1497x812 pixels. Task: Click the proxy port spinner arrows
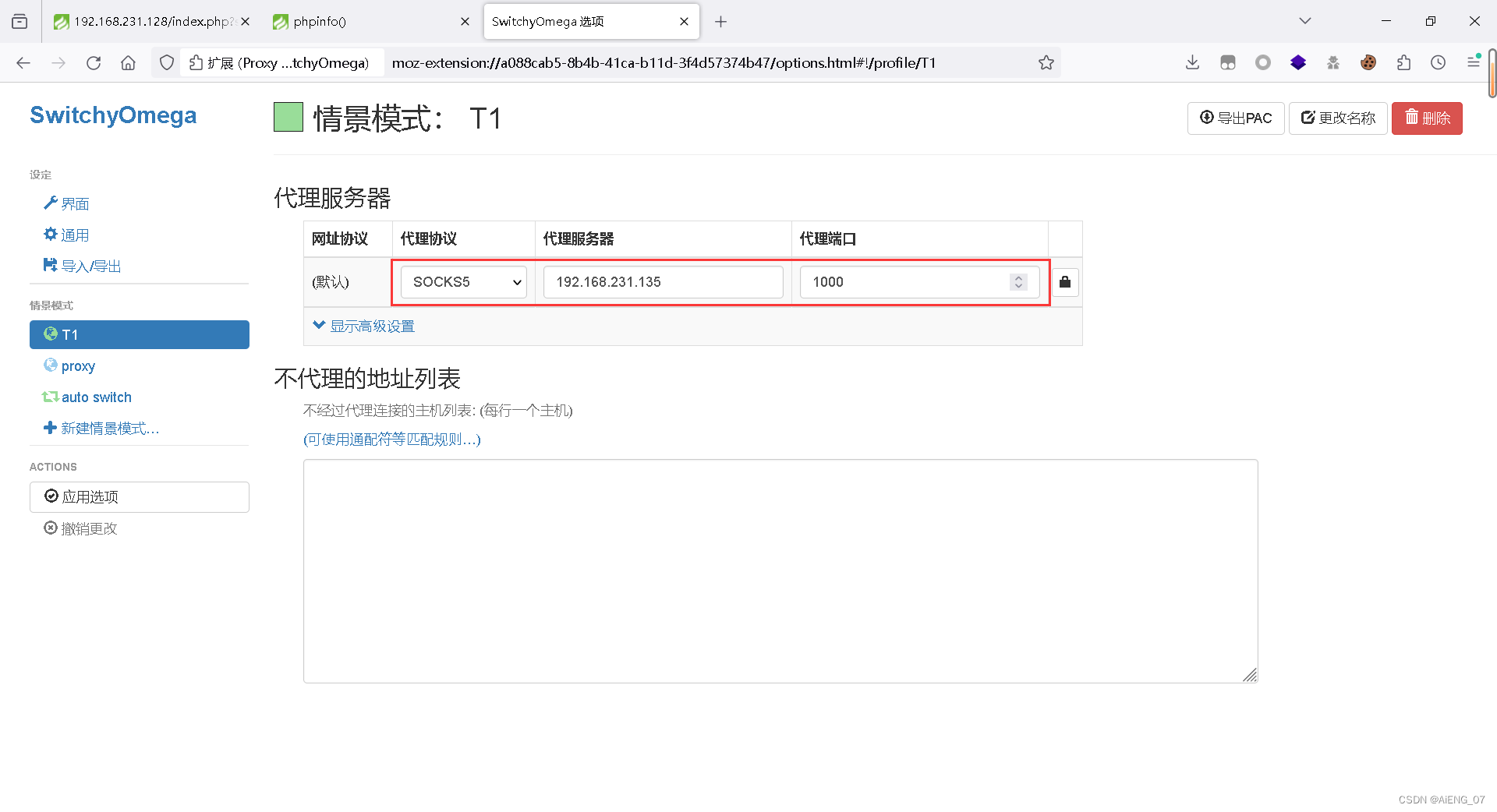tap(1018, 282)
